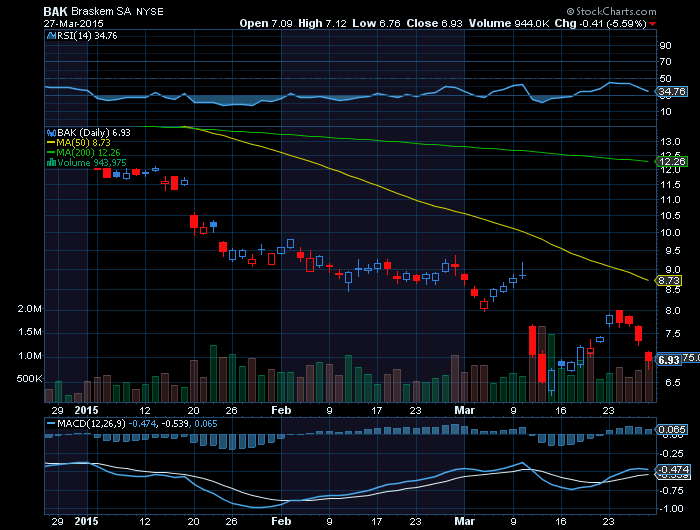
Task: Click the candlestick icon before BAK (Daily)
Action: (x=51, y=133)
